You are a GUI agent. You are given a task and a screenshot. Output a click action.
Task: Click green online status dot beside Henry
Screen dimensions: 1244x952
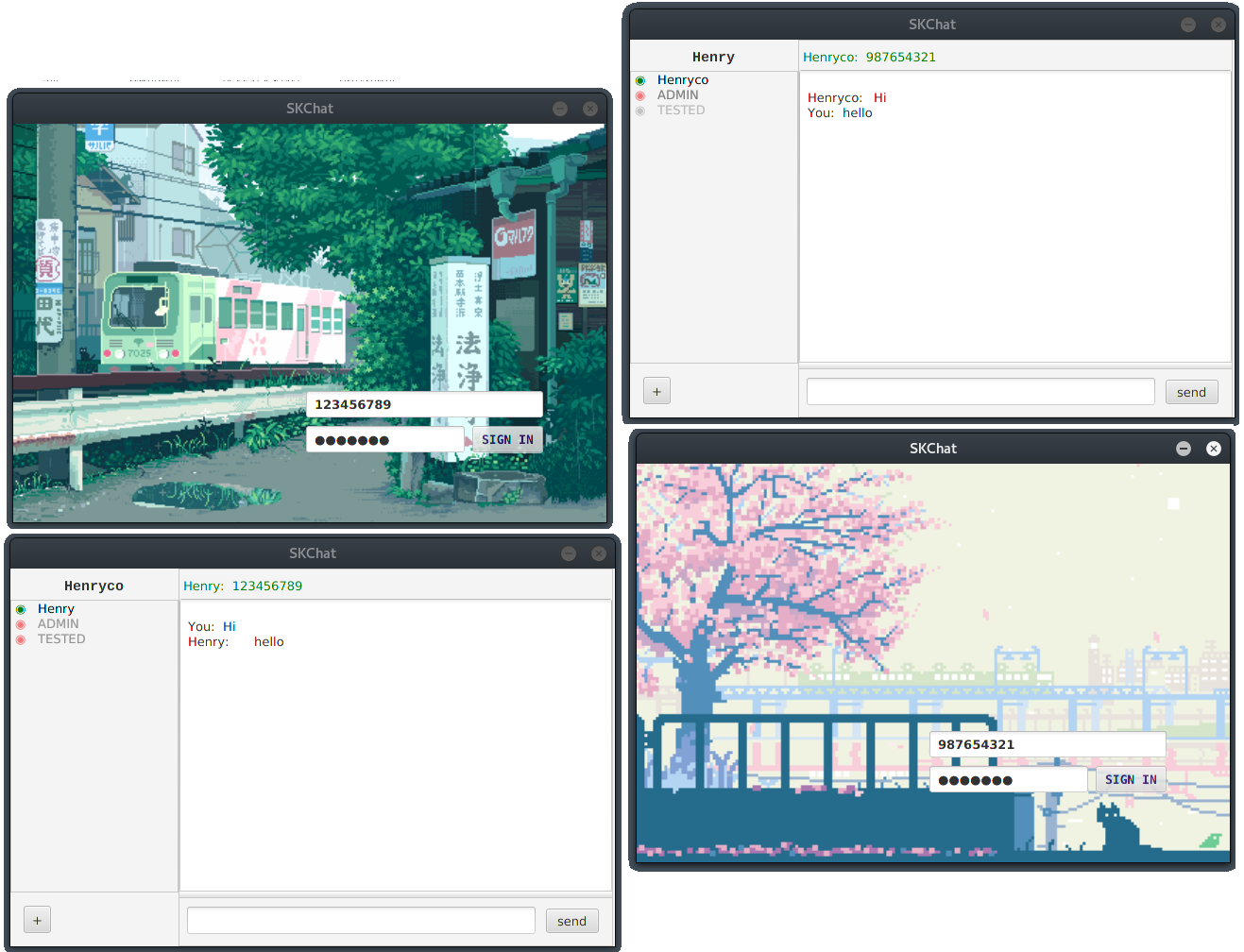tap(21, 610)
